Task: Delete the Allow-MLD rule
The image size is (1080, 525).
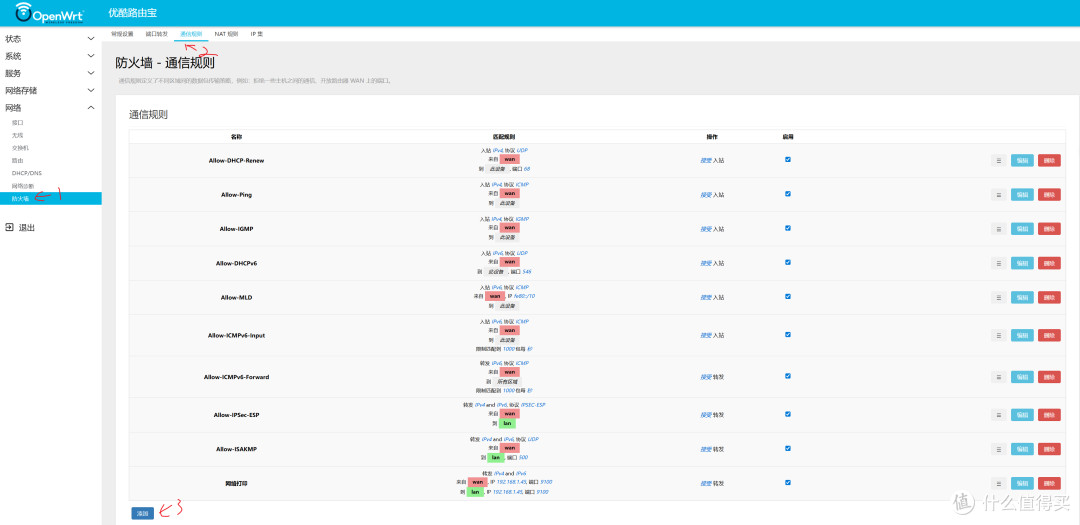Action: (1049, 298)
